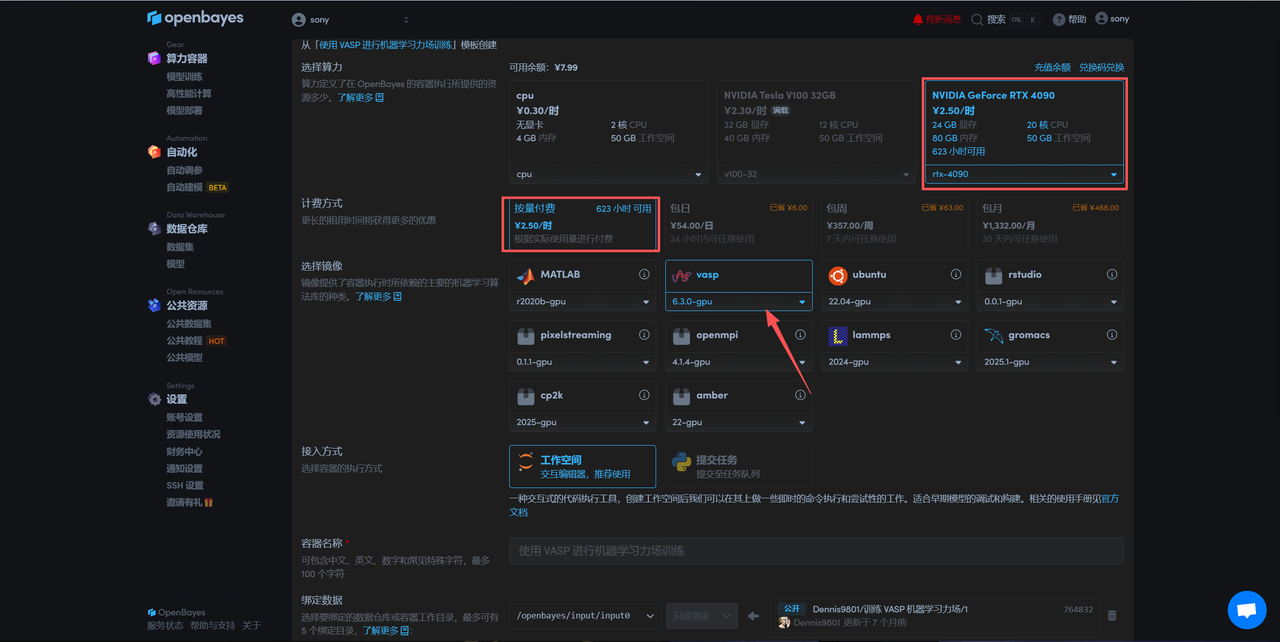This screenshot has height=642, width=1280.
Task: Open the 帮助与支持 footer link
Action: pyautogui.click(x=213, y=626)
